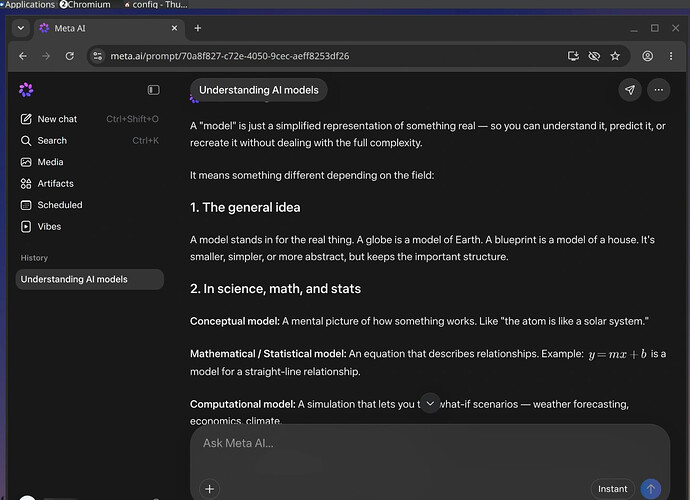690x500 pixels.
Task: Click the Vibes play icon
Action: click(26, 227)
